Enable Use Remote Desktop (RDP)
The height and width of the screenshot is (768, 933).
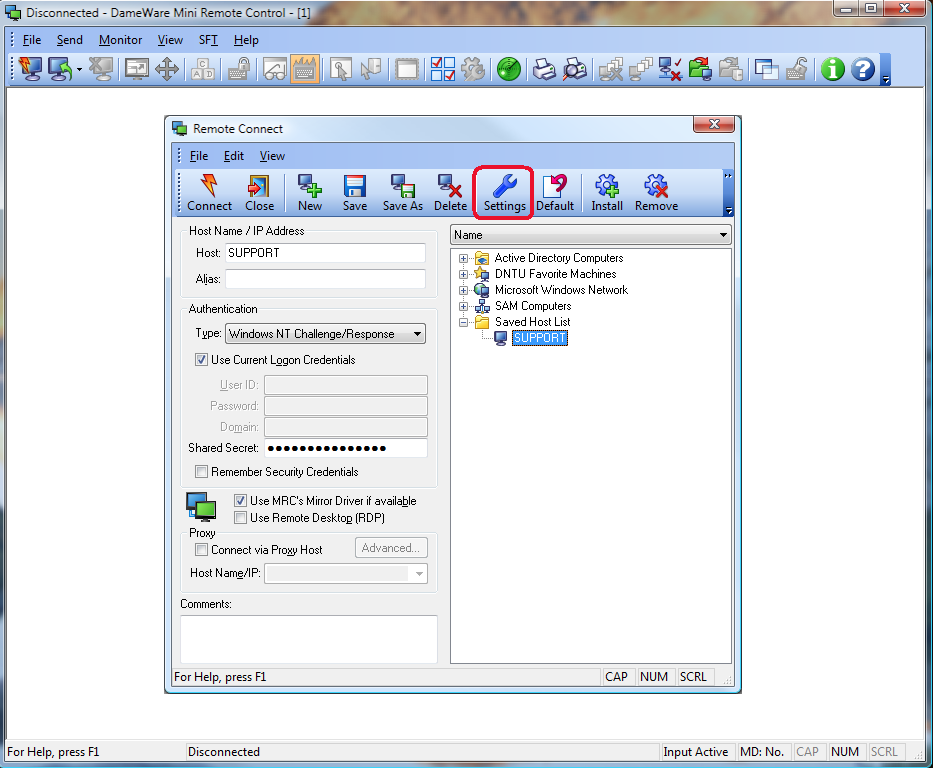[240, 517]
